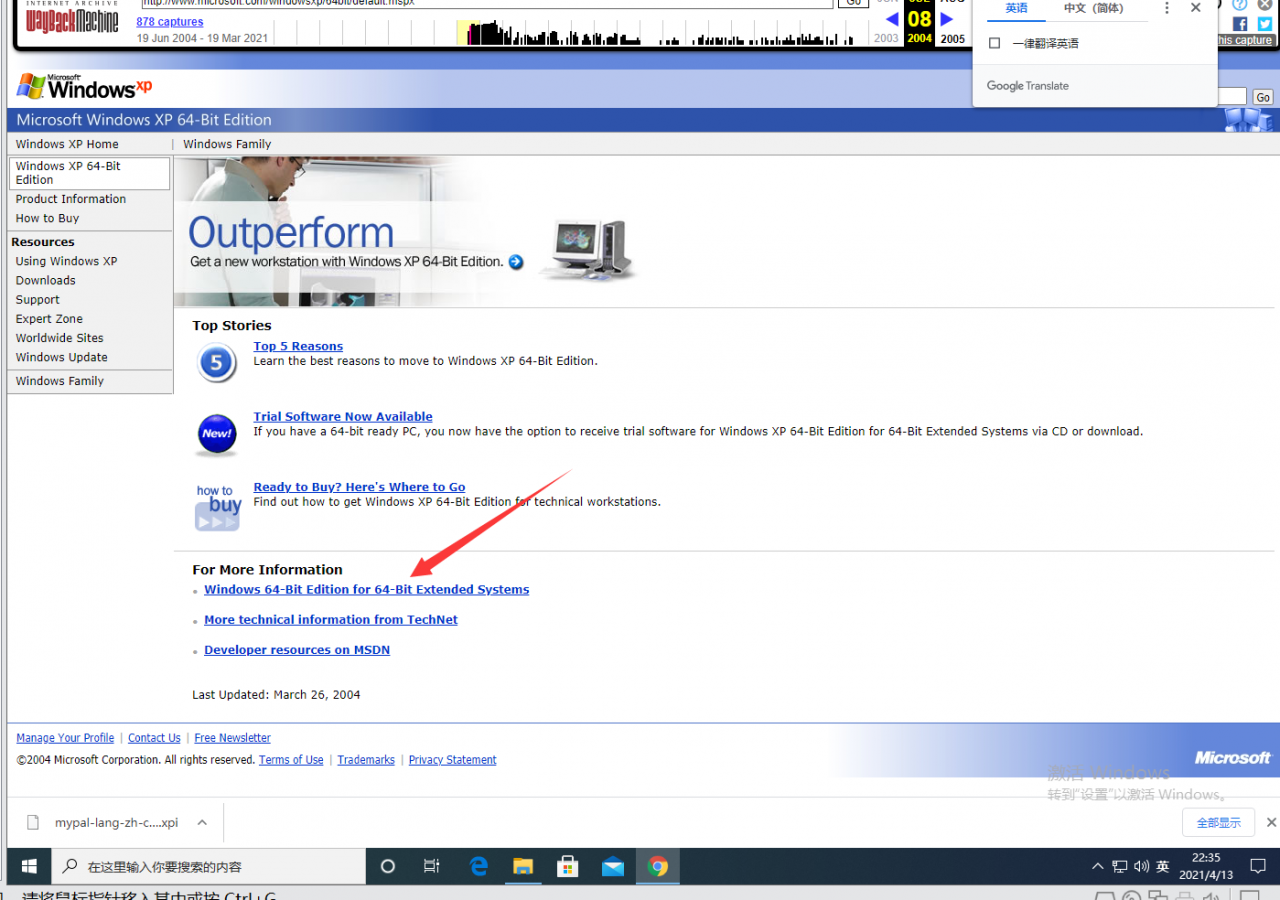This screenshot has height=900, width=1280.
Task: Expand options for the mypal-lang download item
Action: click(202, 822)
